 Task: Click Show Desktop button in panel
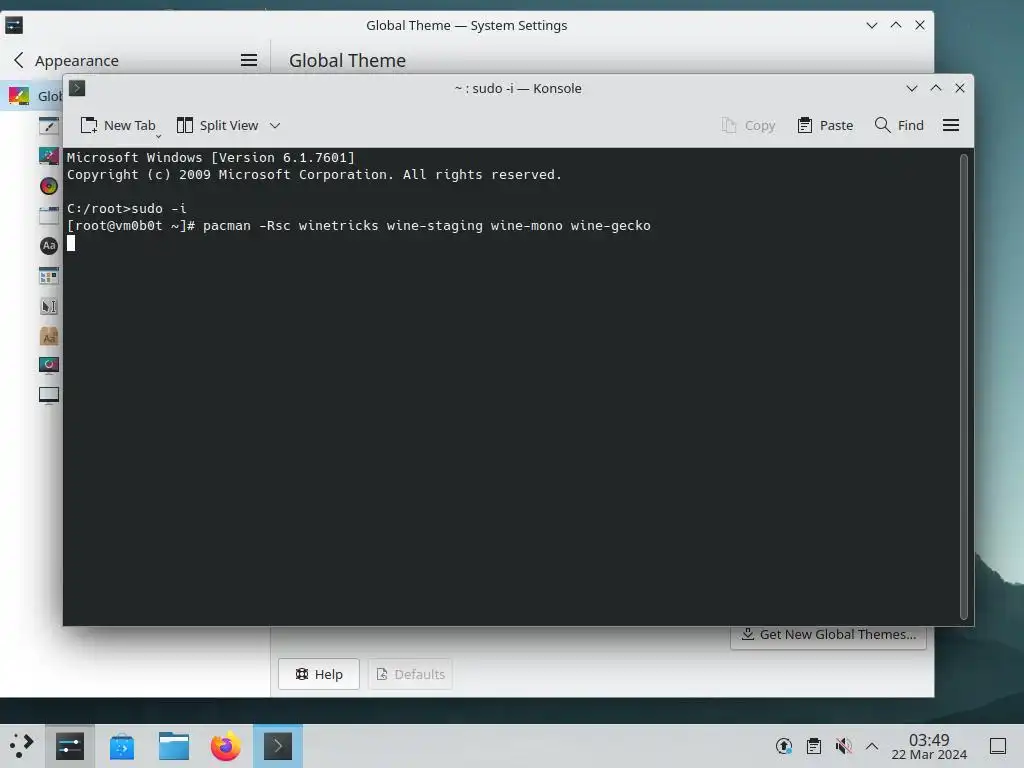[x=998, y=746]
